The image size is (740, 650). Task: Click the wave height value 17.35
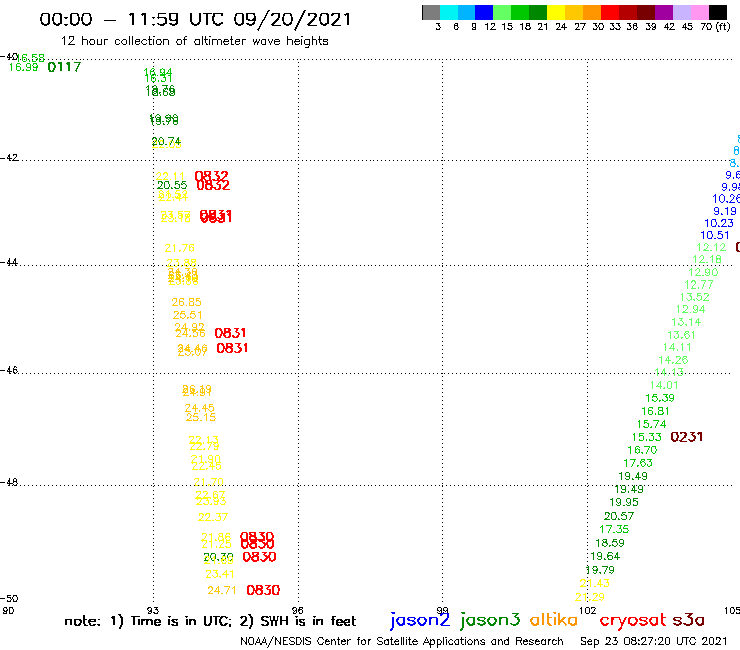click(614, 529)
